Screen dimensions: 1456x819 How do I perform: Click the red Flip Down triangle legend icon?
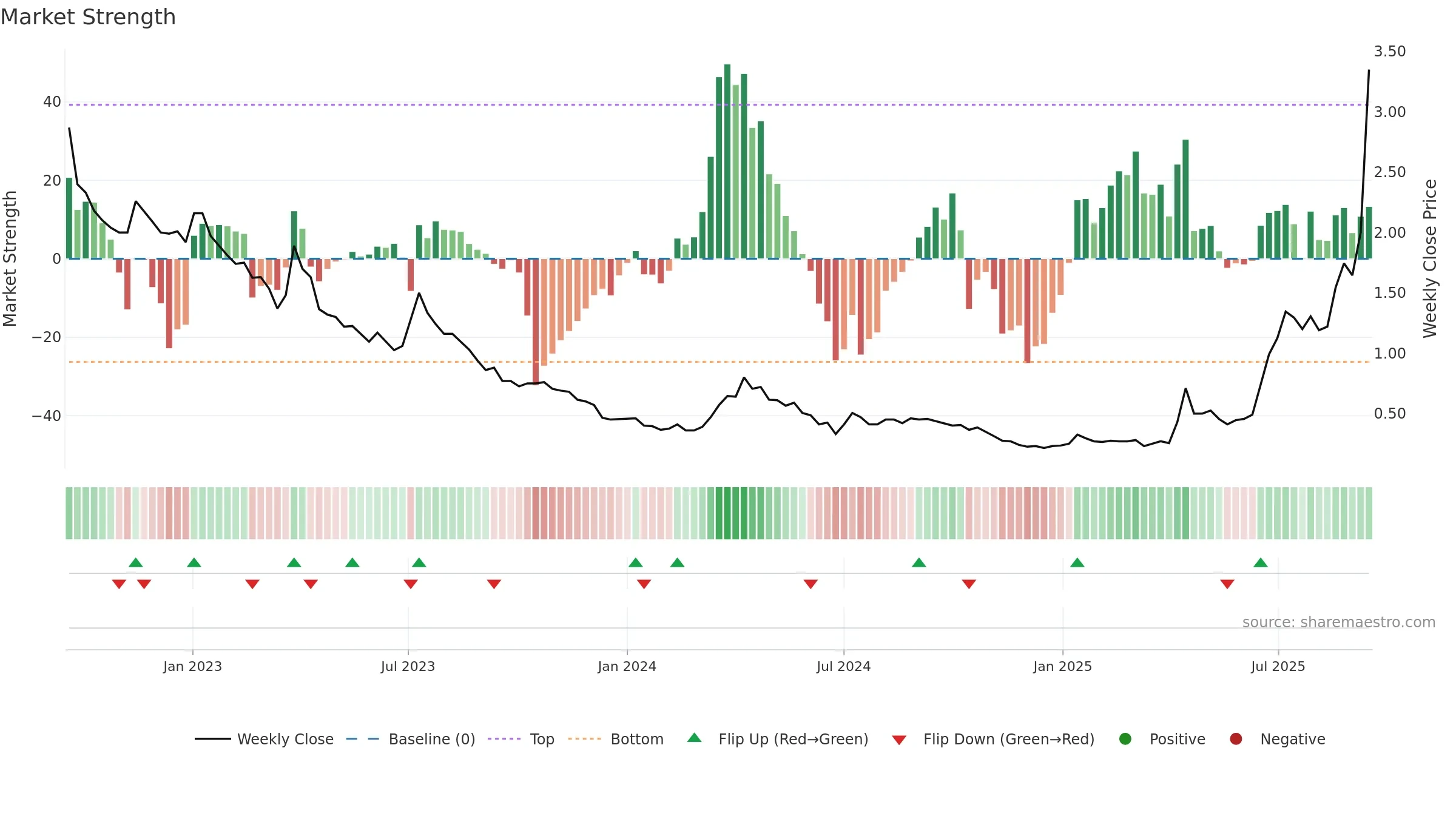[x=899, y=740]
